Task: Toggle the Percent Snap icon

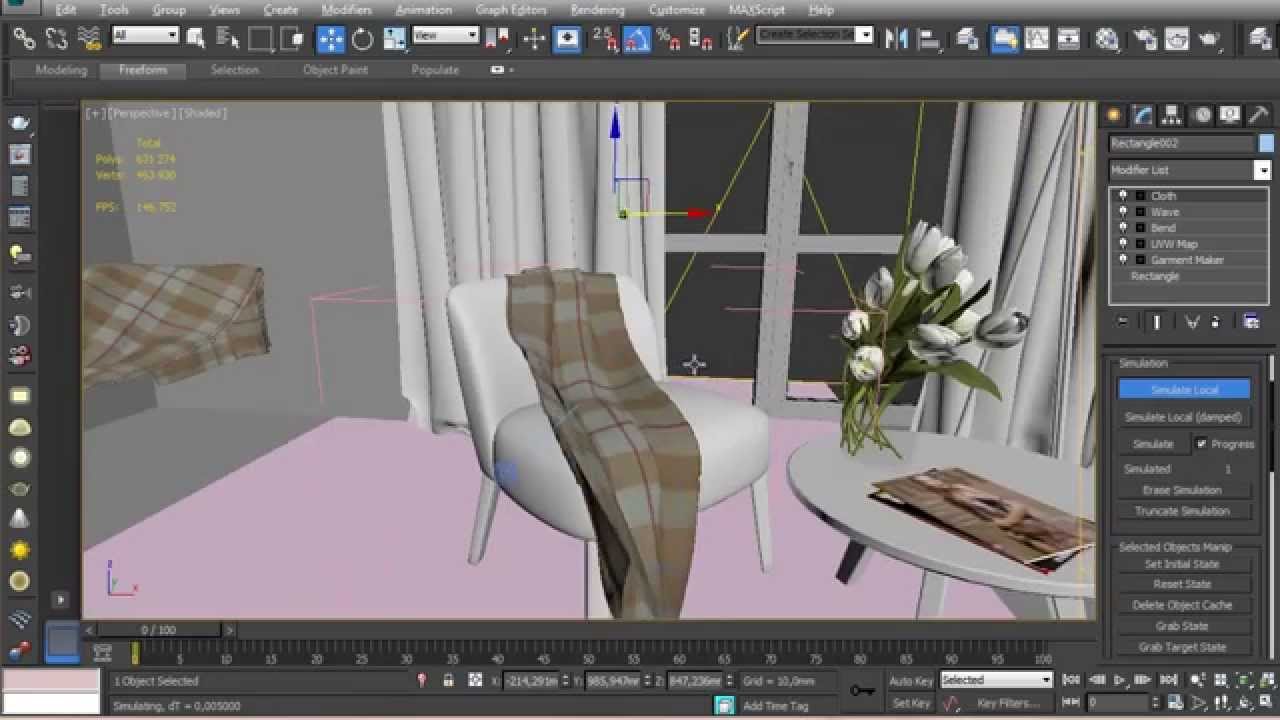Action: coord(668,39)
